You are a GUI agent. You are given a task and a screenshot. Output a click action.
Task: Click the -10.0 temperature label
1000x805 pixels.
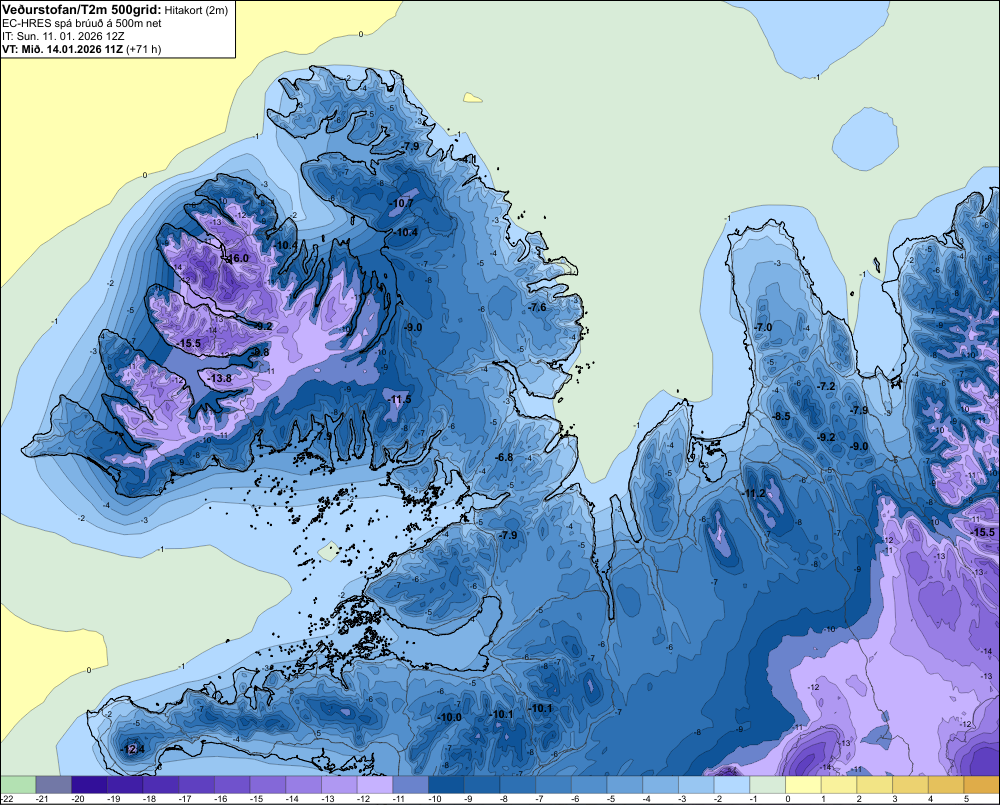coord(449,717)
